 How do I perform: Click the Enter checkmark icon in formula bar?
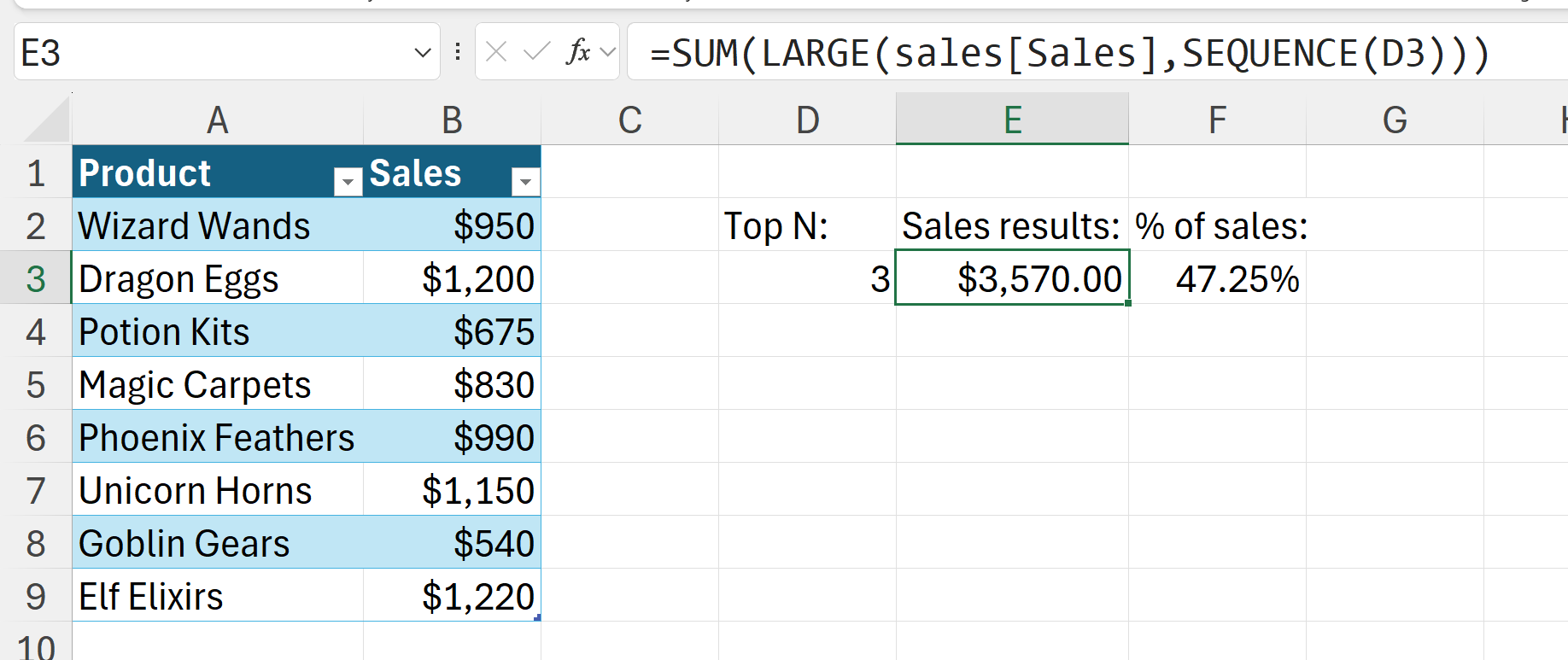536,52
